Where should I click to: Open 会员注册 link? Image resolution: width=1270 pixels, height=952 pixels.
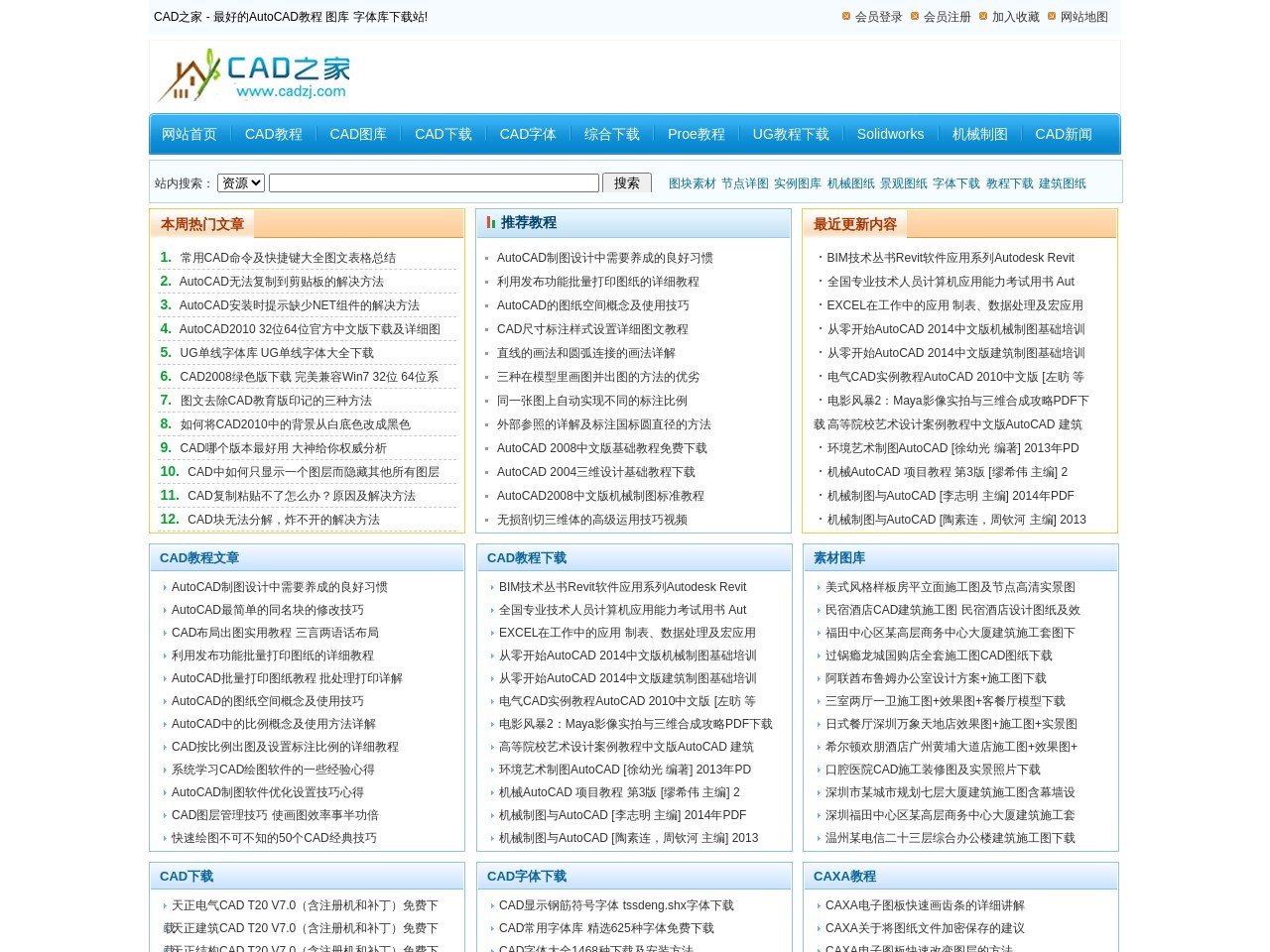tap(947, 17)
